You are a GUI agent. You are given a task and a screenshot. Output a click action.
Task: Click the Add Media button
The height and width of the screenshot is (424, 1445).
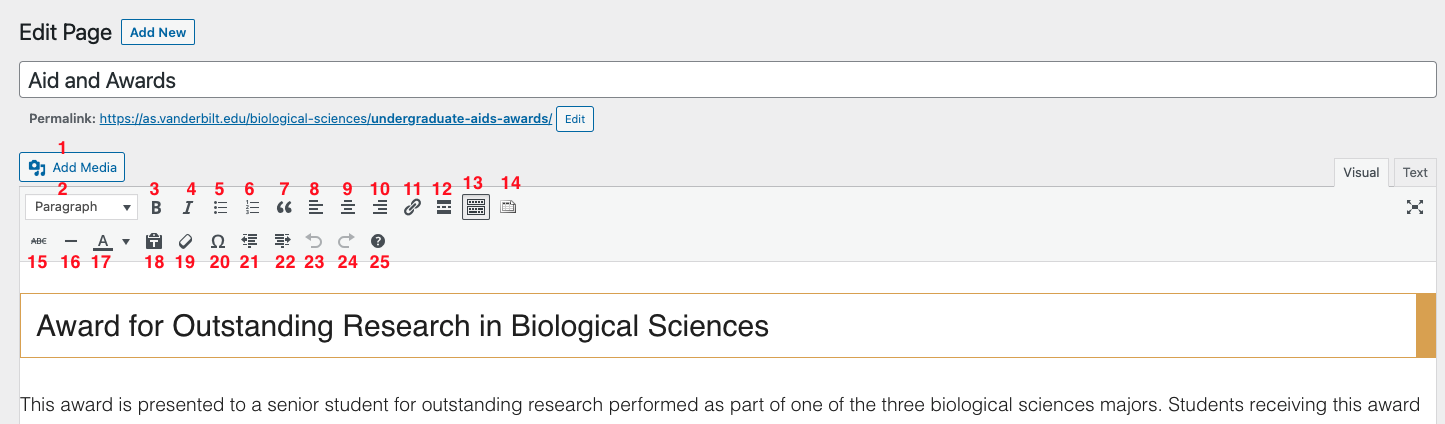[73, 167]
